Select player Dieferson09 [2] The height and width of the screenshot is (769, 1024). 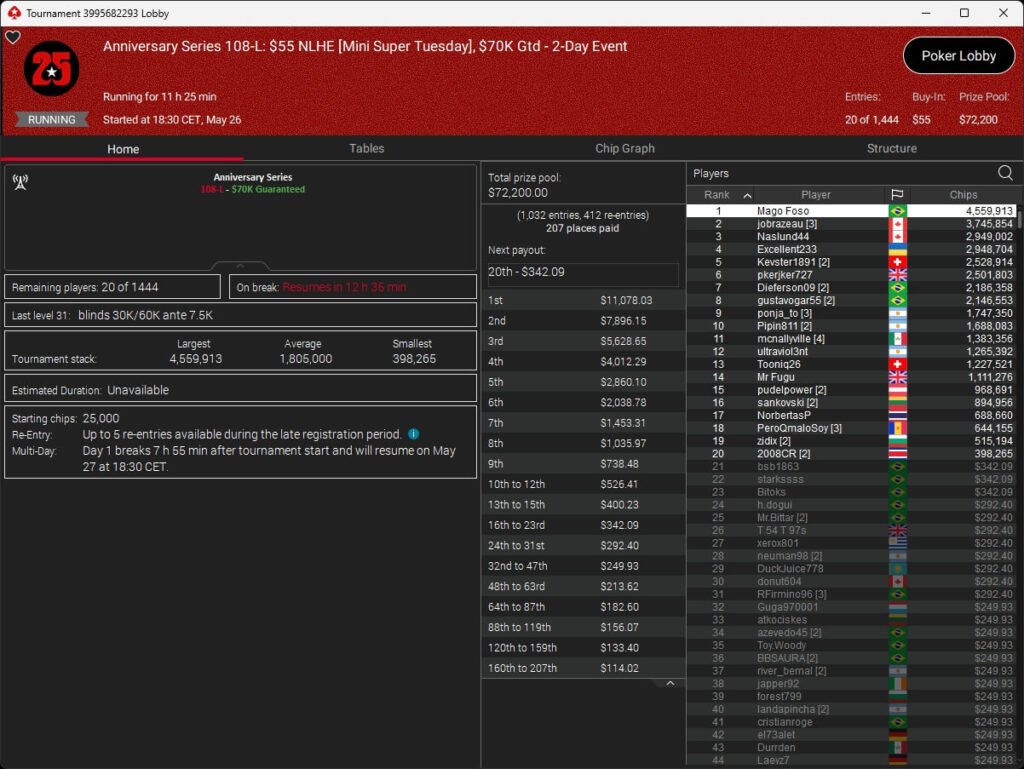tap(852, 287)
